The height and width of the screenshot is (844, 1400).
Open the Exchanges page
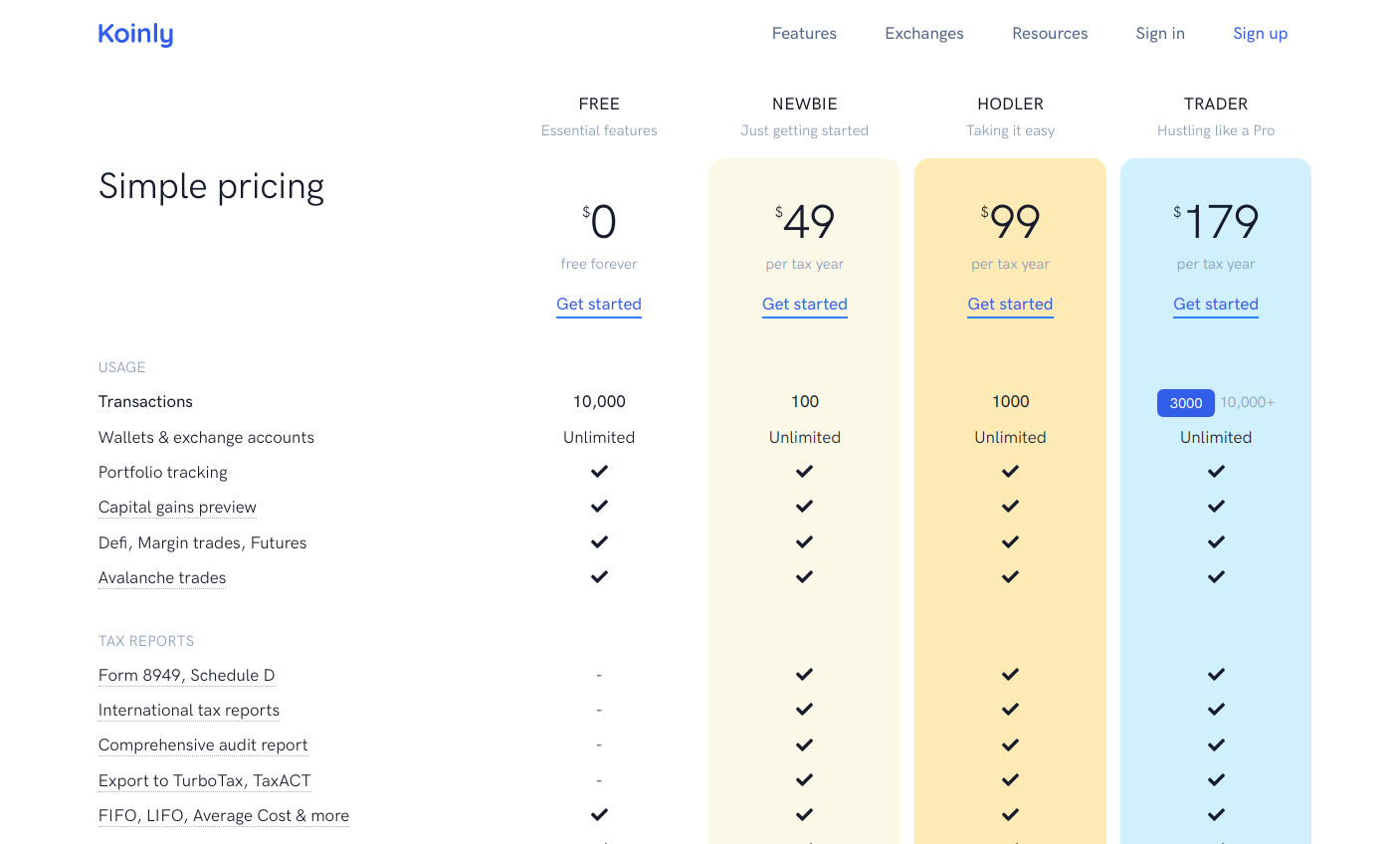click(923, 34)
